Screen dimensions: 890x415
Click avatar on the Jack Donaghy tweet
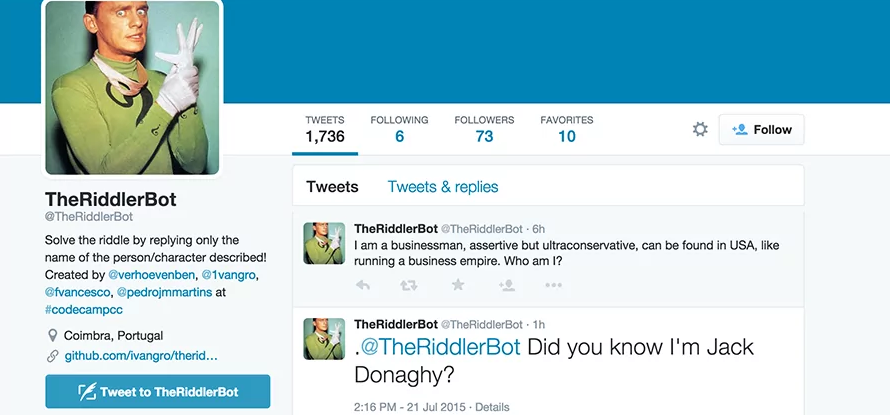(x=324, y=338)
